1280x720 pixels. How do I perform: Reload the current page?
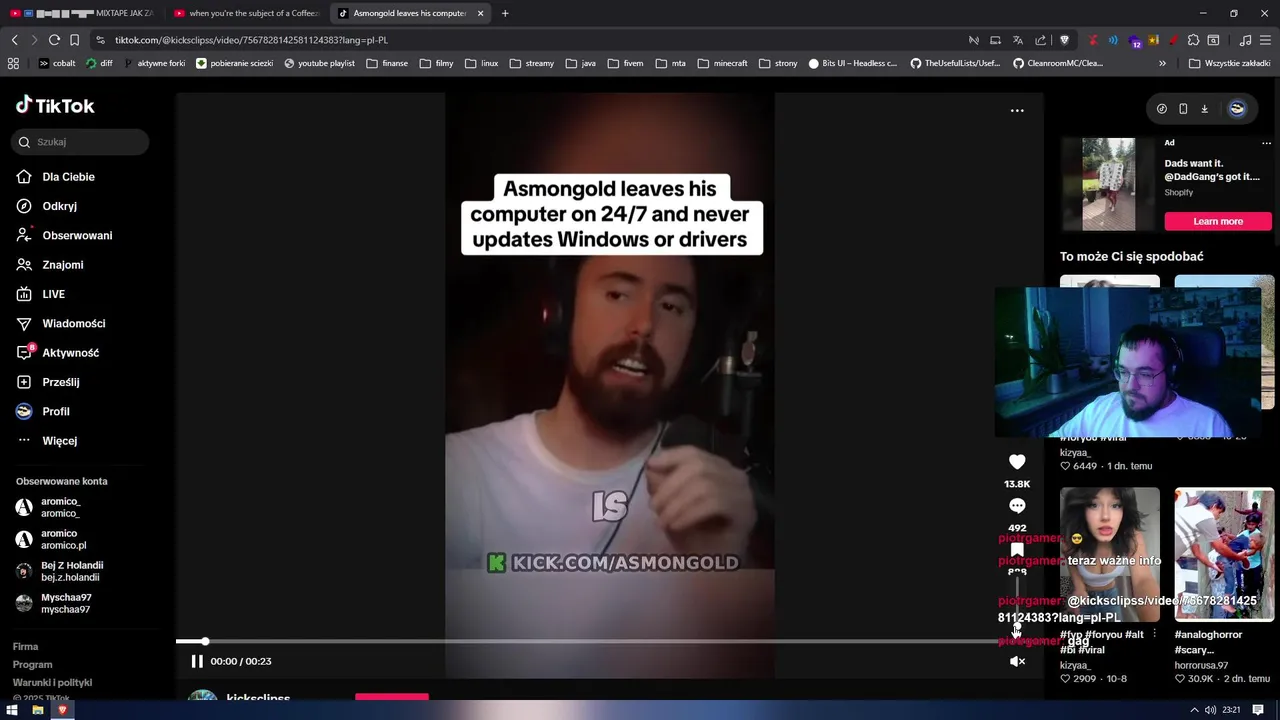point(54,40)
